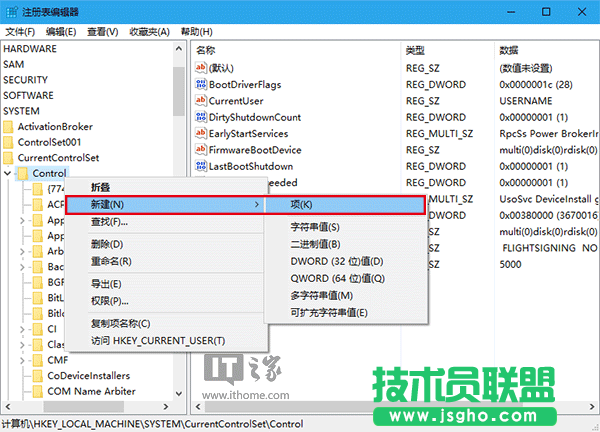The height and width of the screenshot is (432, 600).
Task: Click the Registry Editor app icon in title bar
Action: click(11, 12)
